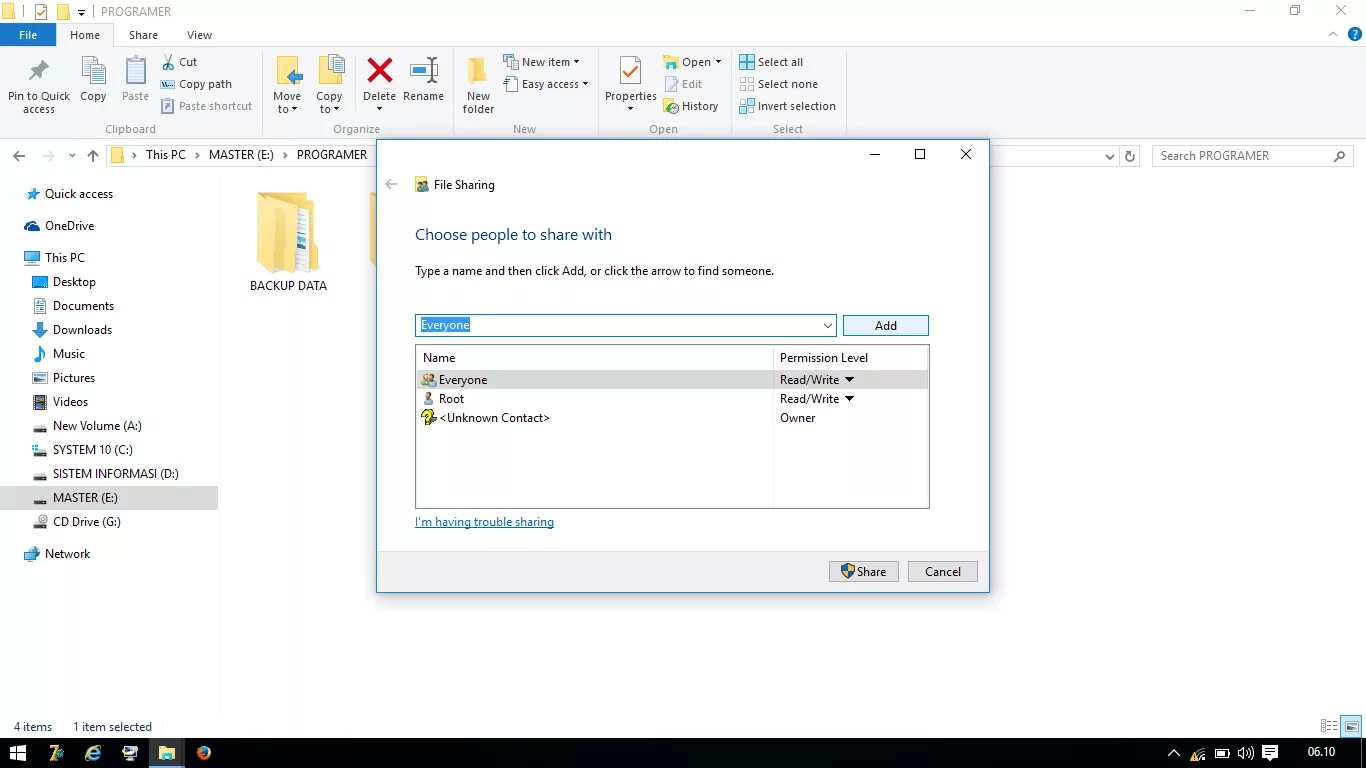This screenshot has width=1366, height=768.
Task: Open the New item dropdown
Action: 541,62
